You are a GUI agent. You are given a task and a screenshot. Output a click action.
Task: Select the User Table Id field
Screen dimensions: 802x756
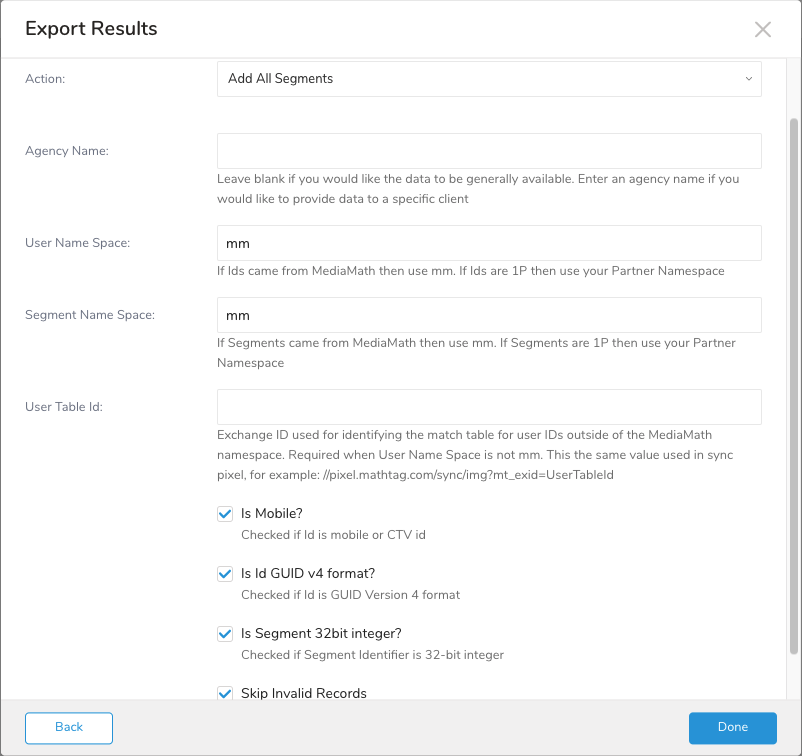coord(489,407)
